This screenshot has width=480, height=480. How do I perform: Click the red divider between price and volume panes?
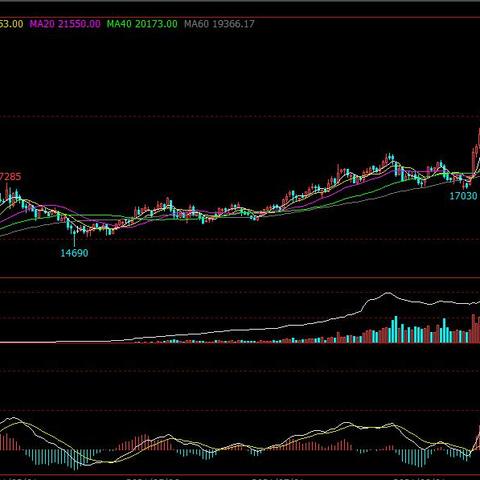point(240,277)
